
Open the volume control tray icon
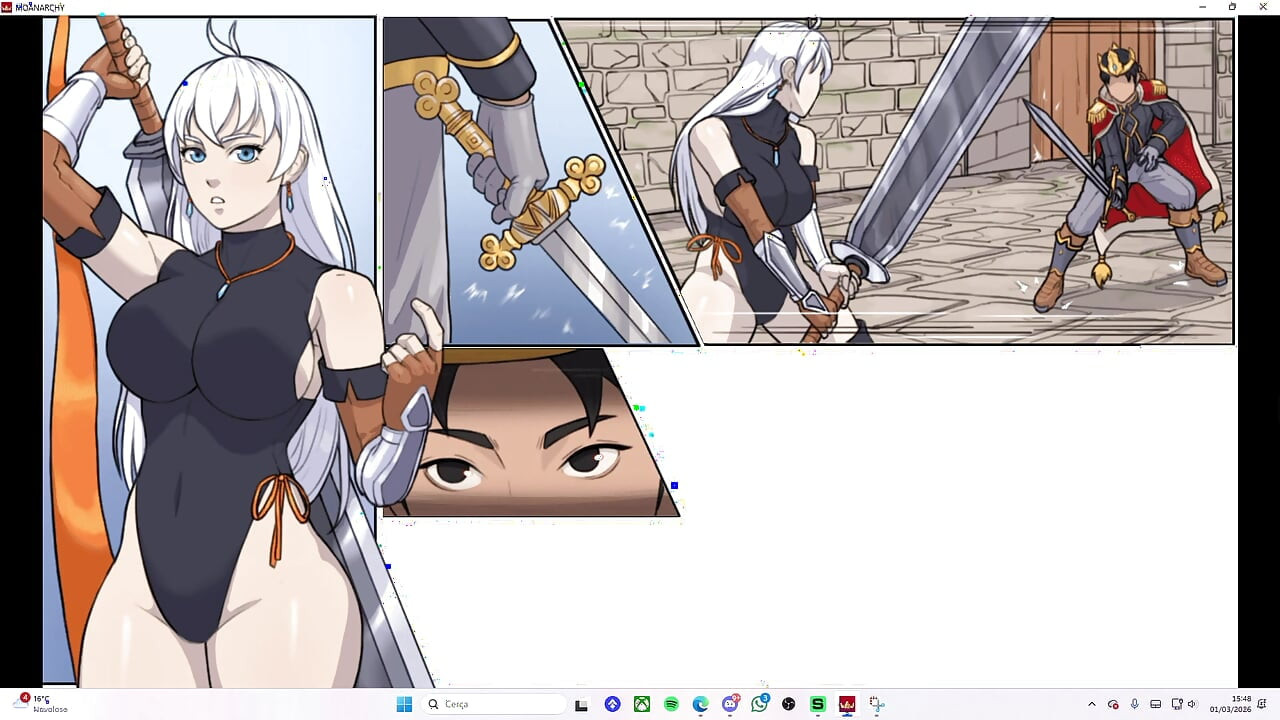point(1192,704)
